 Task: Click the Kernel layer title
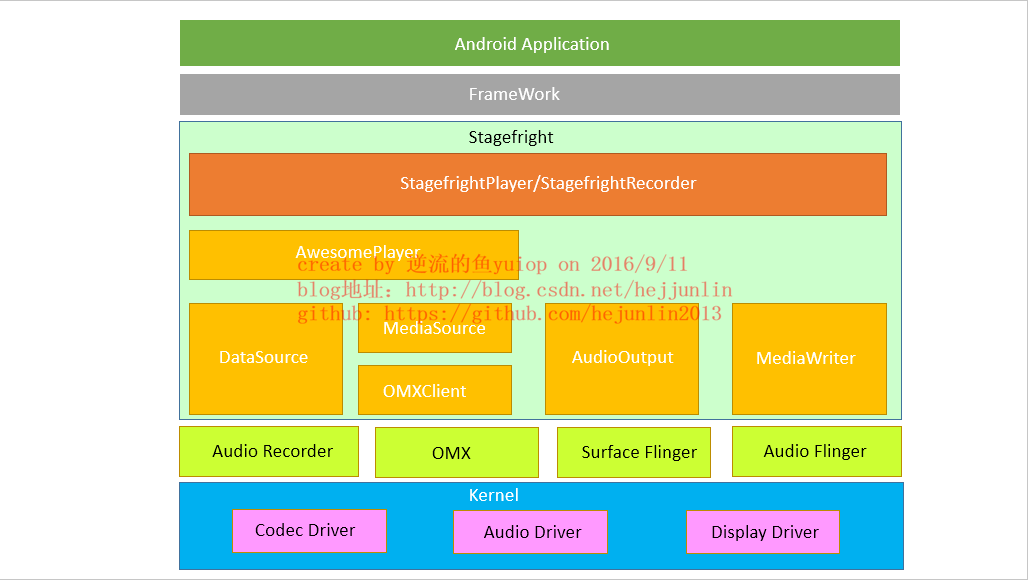[494, 495]
